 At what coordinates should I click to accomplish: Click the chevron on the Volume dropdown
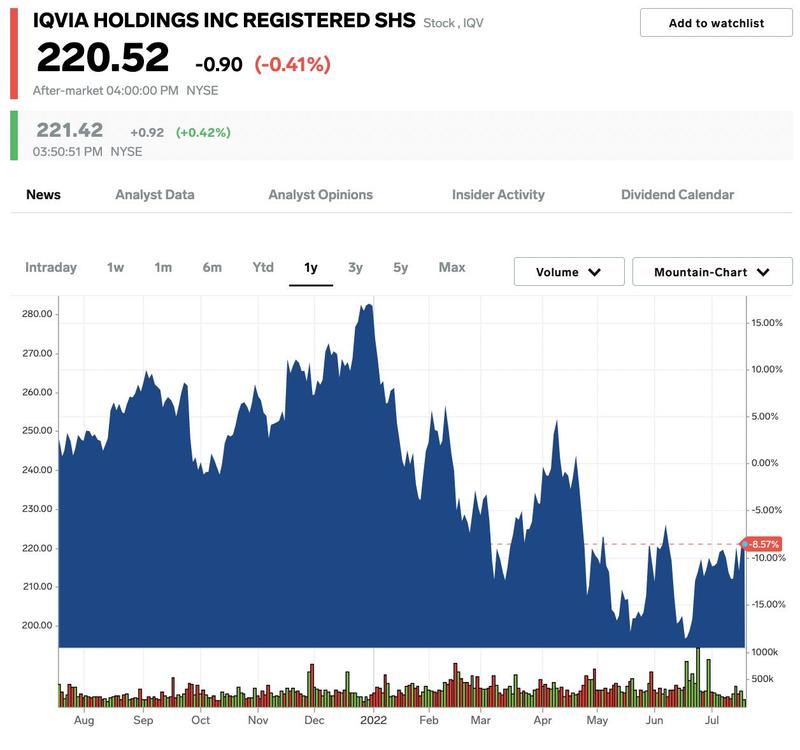(594, 272)
